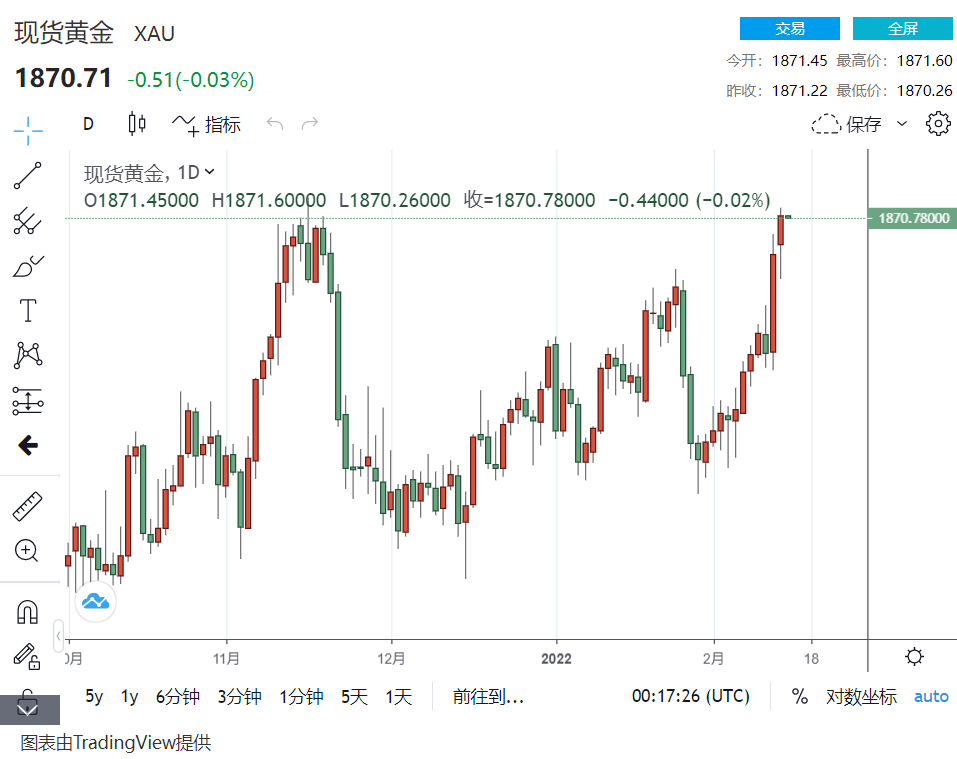Open chart settings gear at top right
The image size is (957, 759).
coord(937,124)
